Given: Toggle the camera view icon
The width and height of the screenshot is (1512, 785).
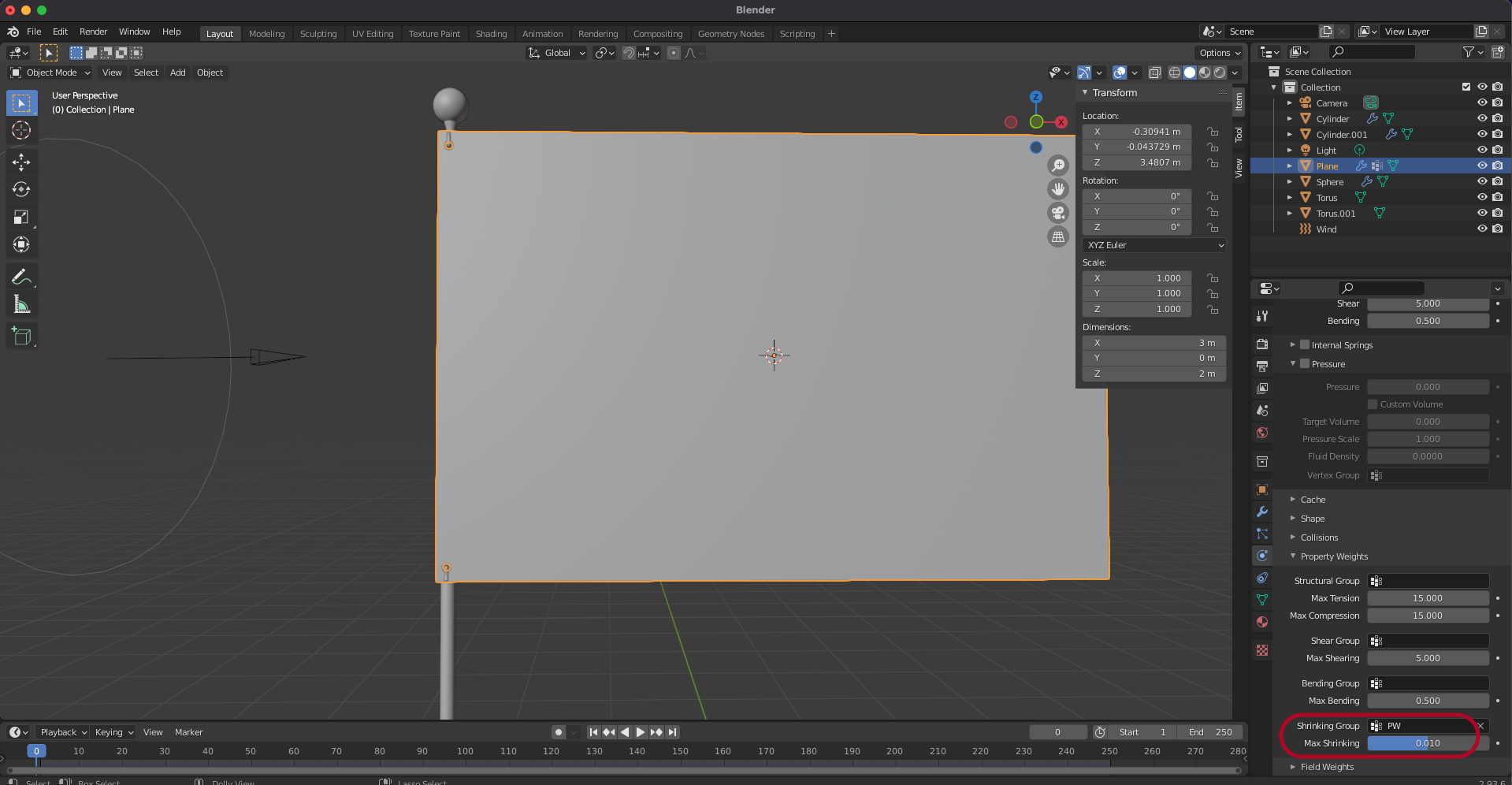Looking at the screenshot, I should click(x=1058, y=213).
